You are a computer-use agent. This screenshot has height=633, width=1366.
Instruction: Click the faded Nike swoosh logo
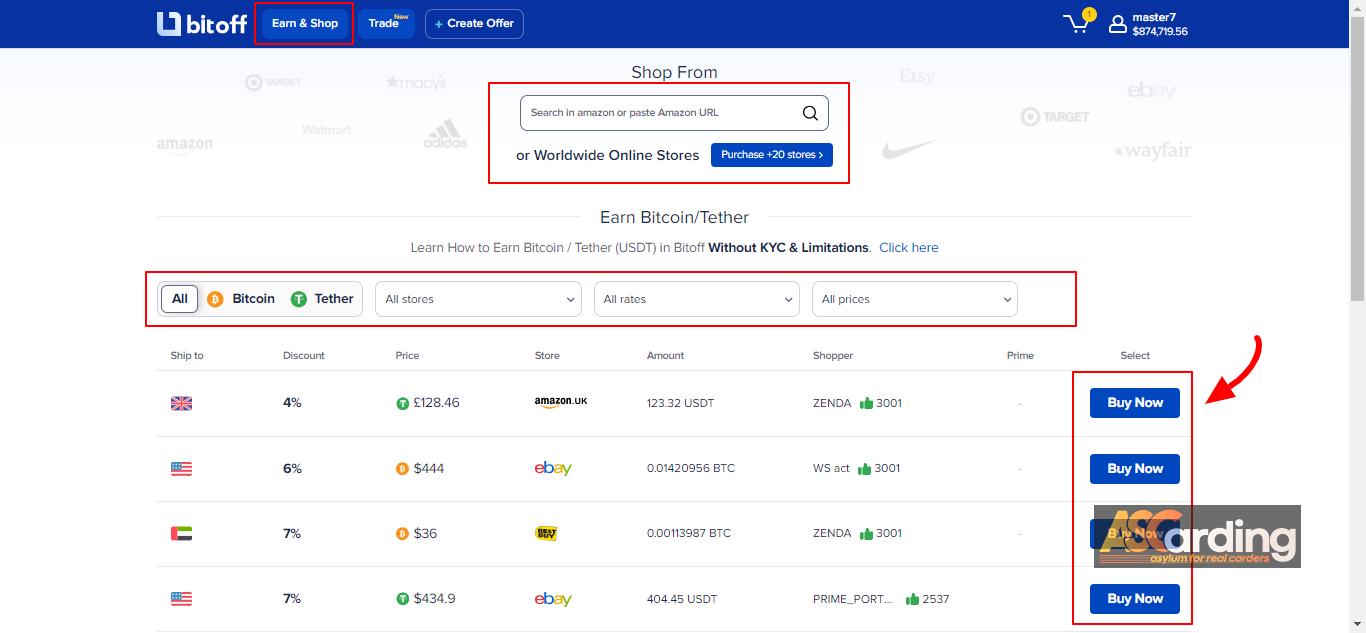click(909, 150)
